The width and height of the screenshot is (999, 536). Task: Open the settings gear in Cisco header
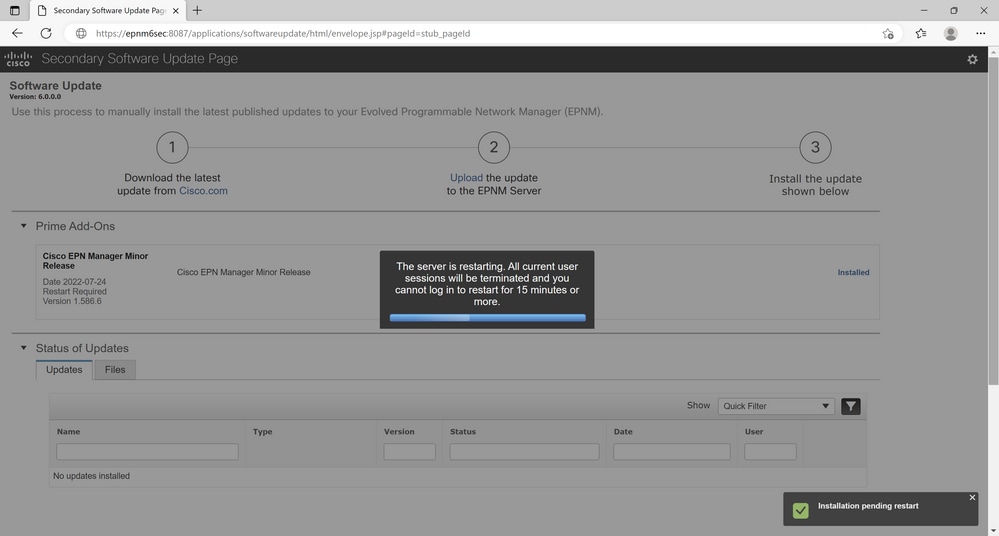(972, 59)
